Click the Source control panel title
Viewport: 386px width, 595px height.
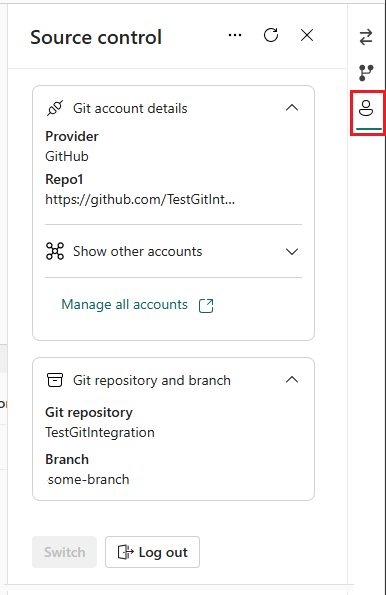tap(96, 37)
